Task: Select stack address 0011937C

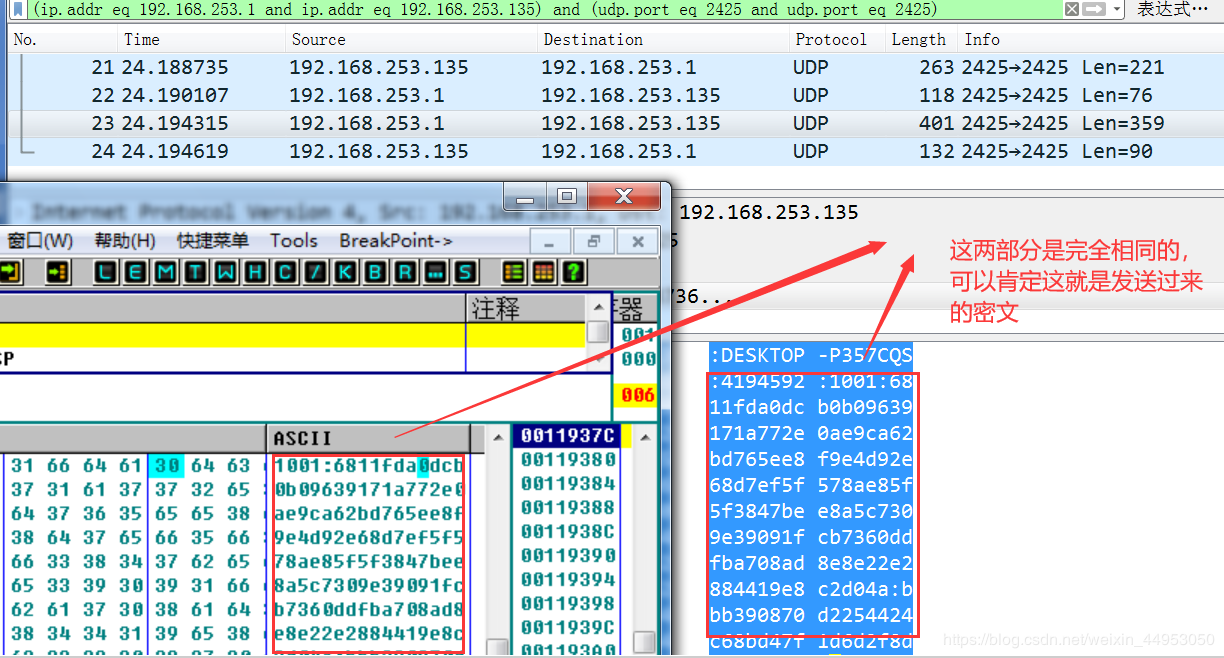Action: [567, 436]
